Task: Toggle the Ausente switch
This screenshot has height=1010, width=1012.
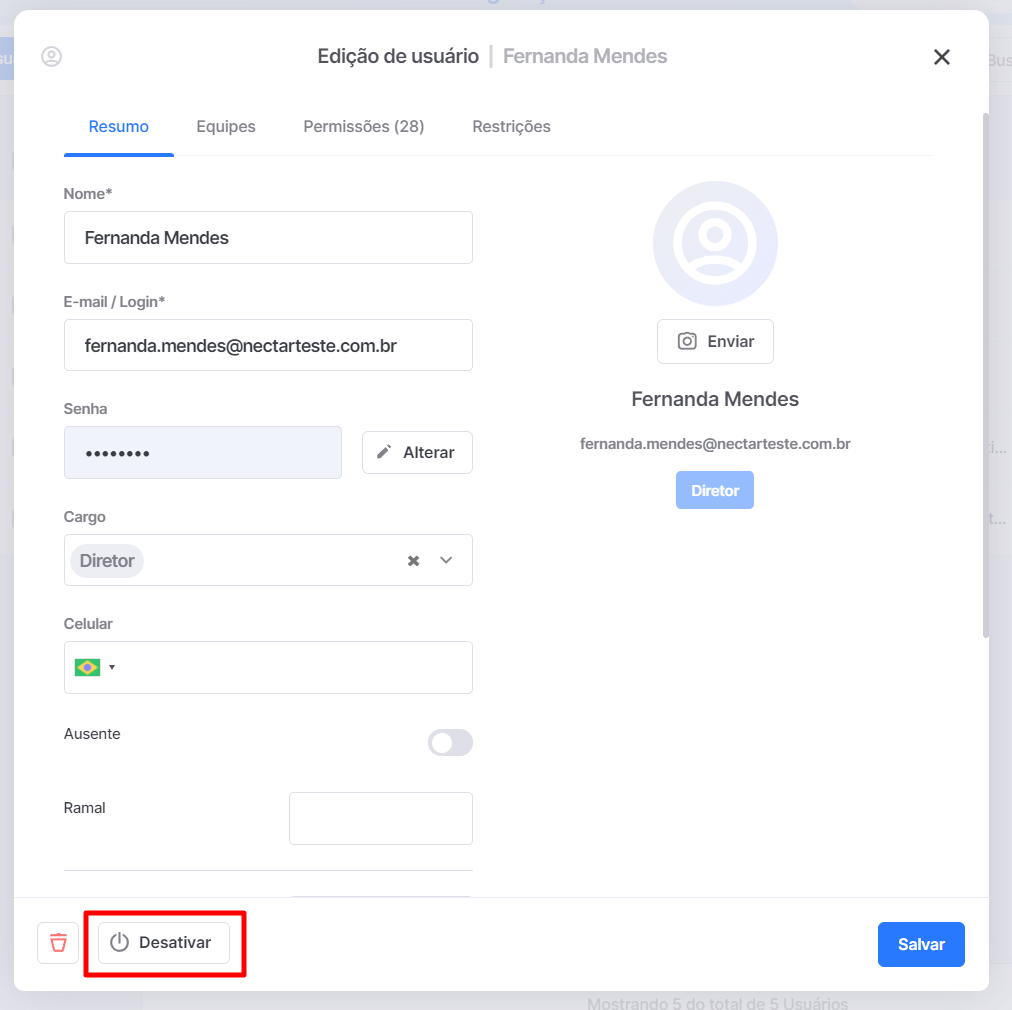Action: [x=450, y=742]
